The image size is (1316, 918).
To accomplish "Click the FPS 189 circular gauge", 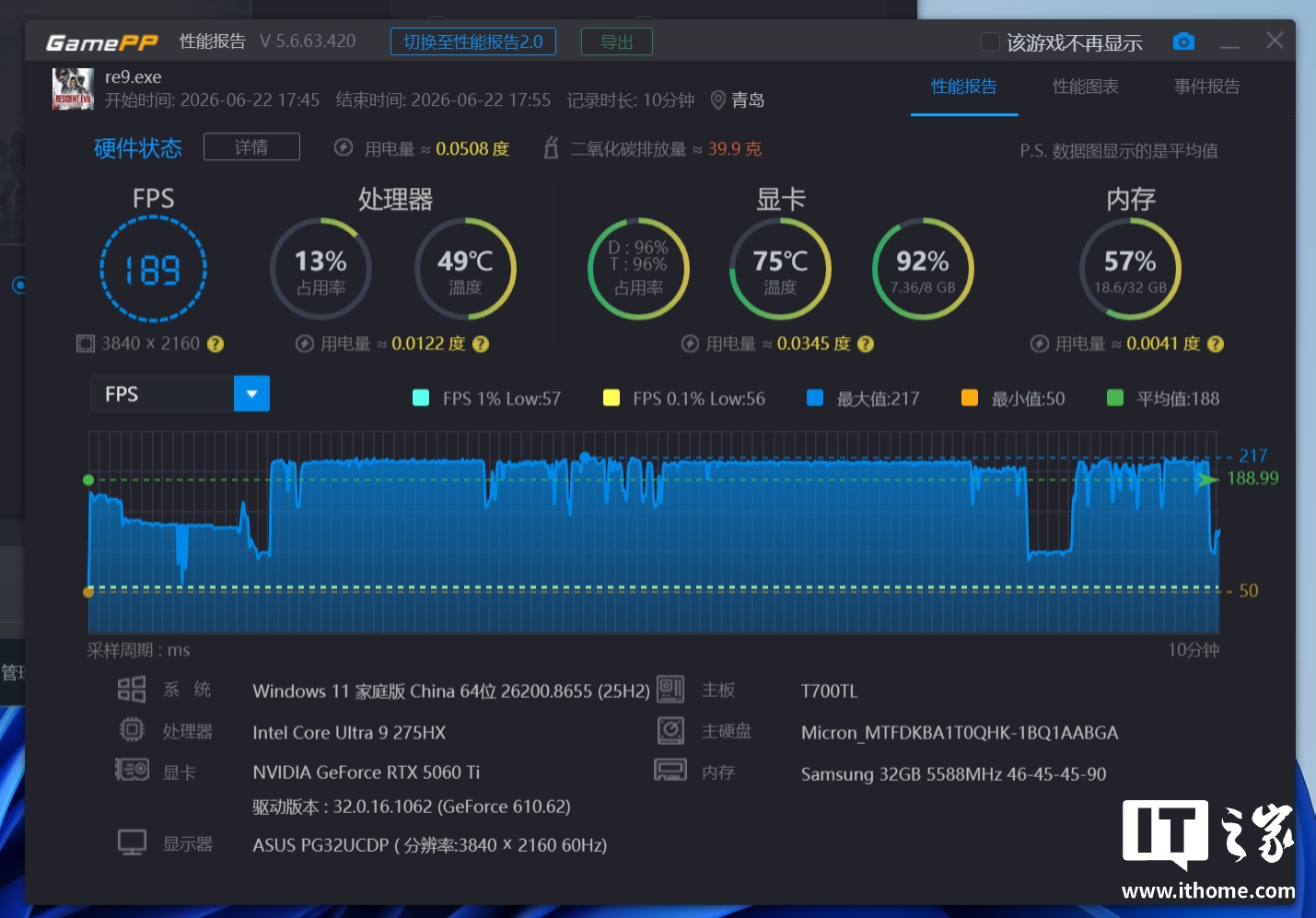I will pyautogui.click(x=153, y=269).
